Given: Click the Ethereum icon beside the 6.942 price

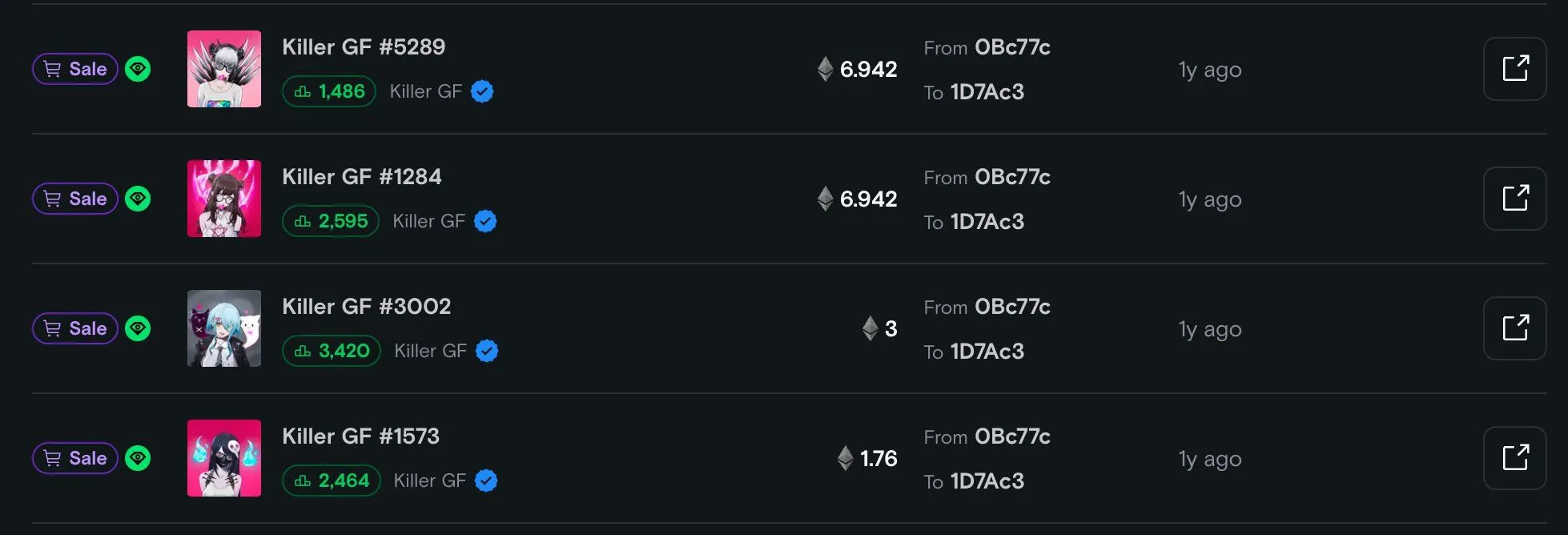Looking at the screenshot, I should (x=826, y=70).
